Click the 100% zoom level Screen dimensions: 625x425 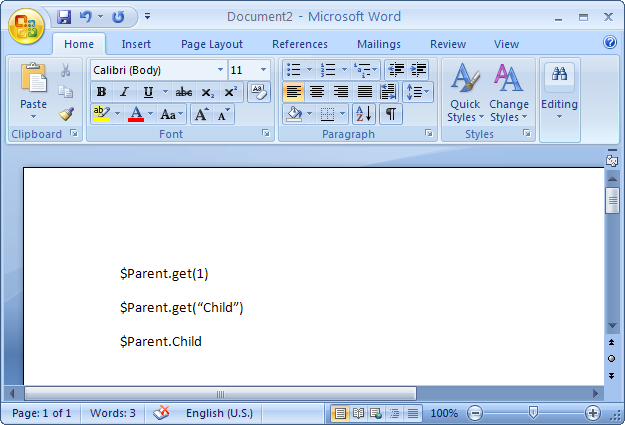tap(444, 413)
